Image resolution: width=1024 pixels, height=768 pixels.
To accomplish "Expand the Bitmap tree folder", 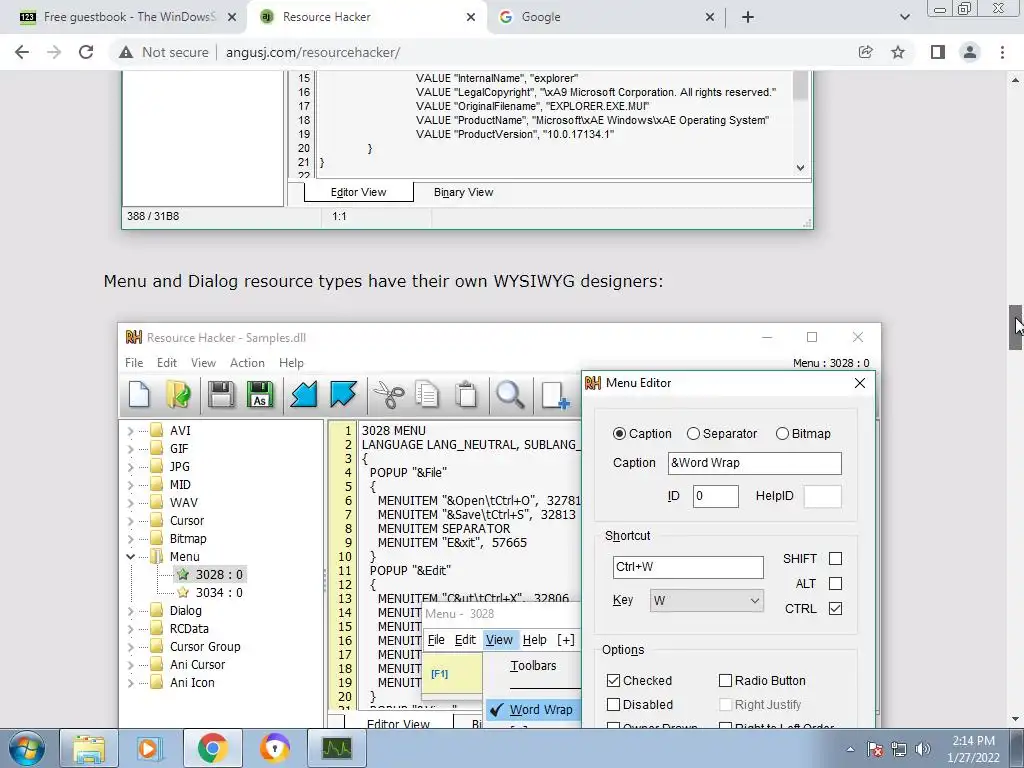I will coord(131,539).
